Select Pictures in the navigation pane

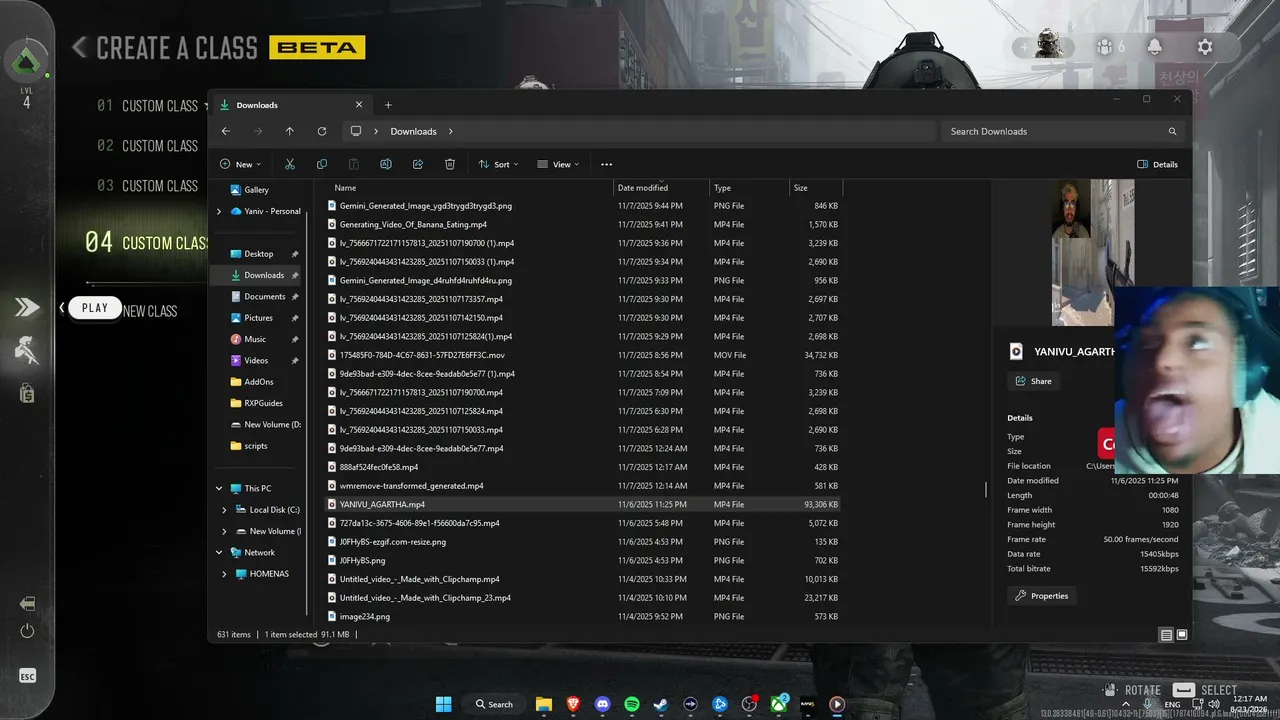(259, 318)
